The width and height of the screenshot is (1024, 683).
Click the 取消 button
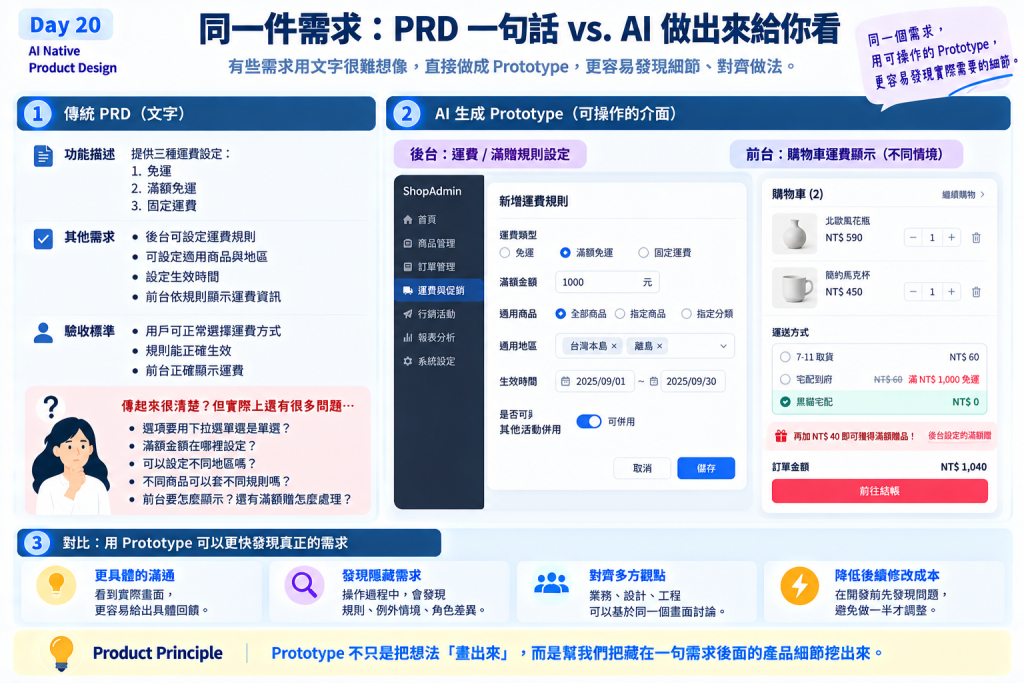642,468
